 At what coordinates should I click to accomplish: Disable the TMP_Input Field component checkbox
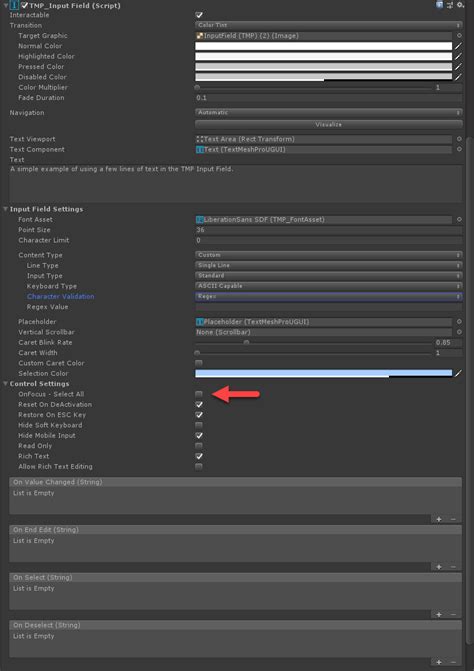24,5
